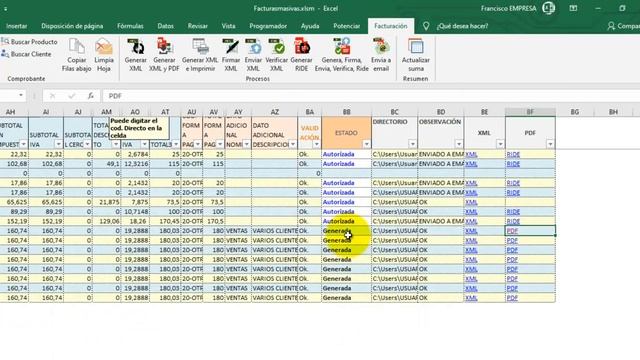640x360 pixels.
Task: Click the formula bar cancel X
Action: pyautogui.click(x=52, y=96)
